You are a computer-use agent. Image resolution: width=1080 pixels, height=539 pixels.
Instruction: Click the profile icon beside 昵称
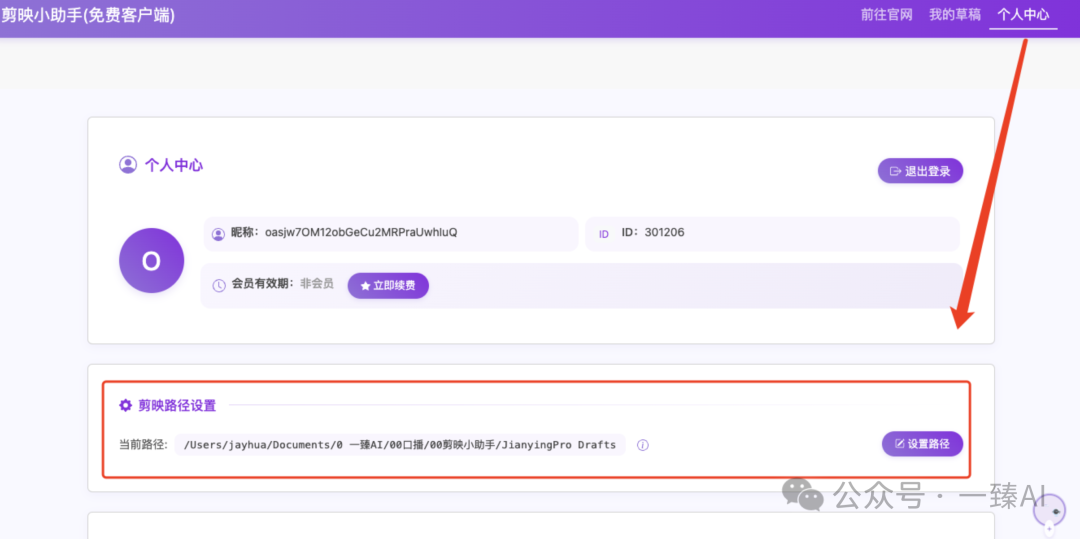[218, 234]
